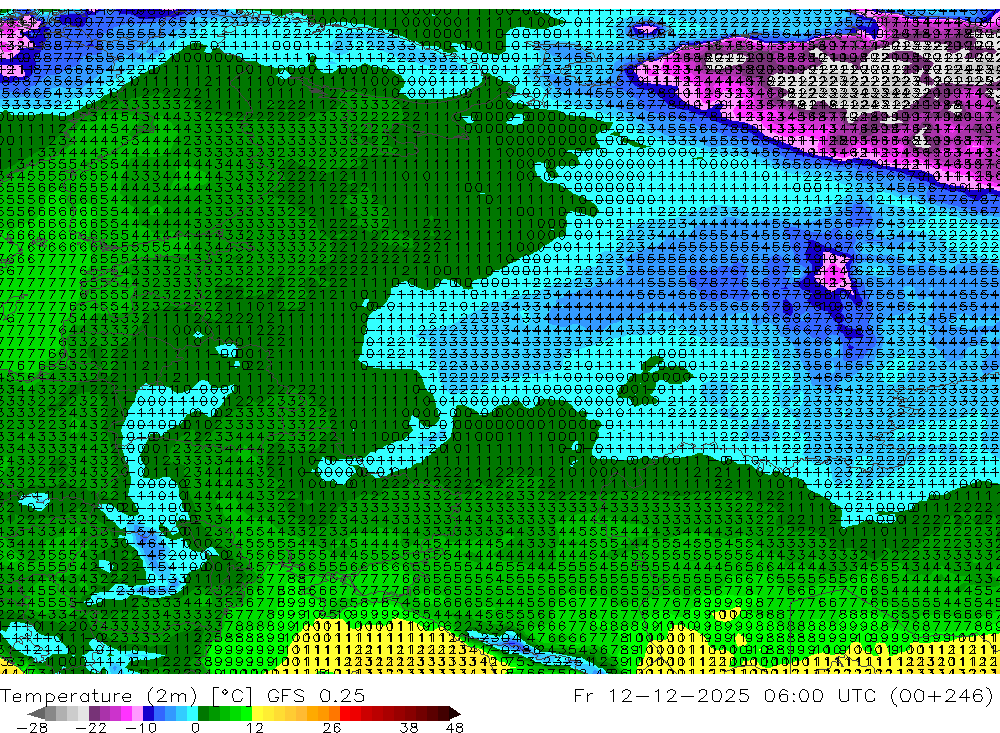
Task: Click the '38' legend label
Action: click(409, 727)
